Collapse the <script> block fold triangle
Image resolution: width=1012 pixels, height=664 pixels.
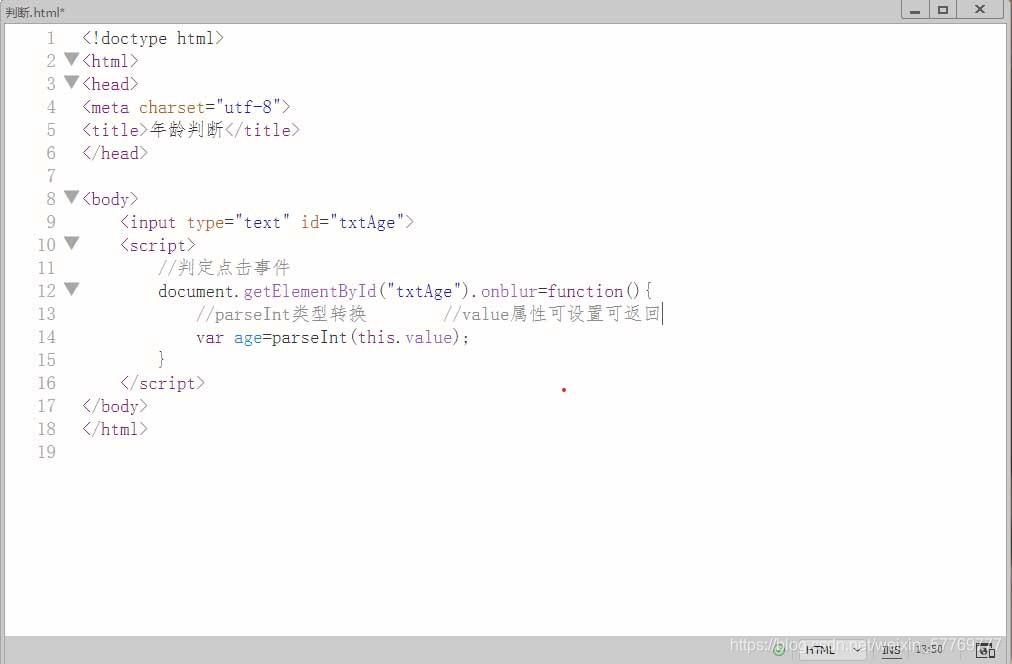(72, 243)
